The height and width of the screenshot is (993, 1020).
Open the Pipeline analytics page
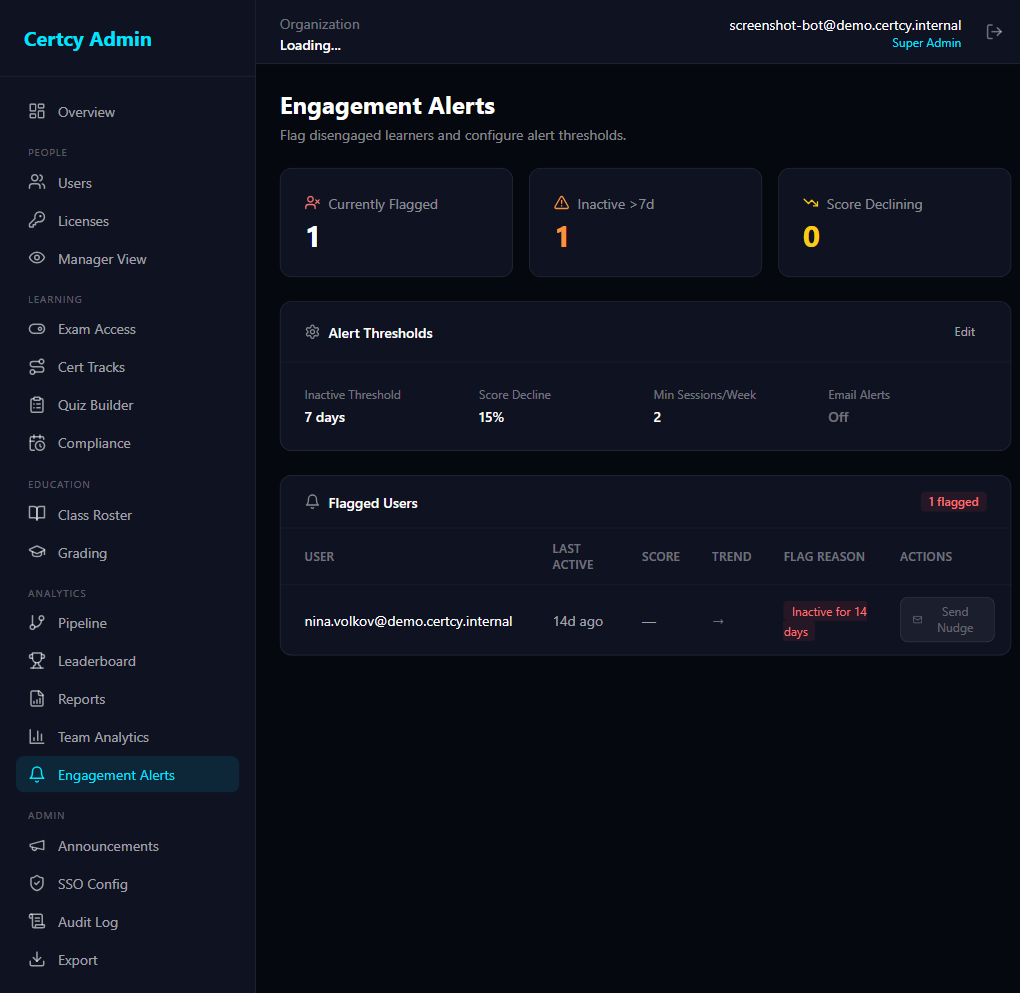click(128, 623)
